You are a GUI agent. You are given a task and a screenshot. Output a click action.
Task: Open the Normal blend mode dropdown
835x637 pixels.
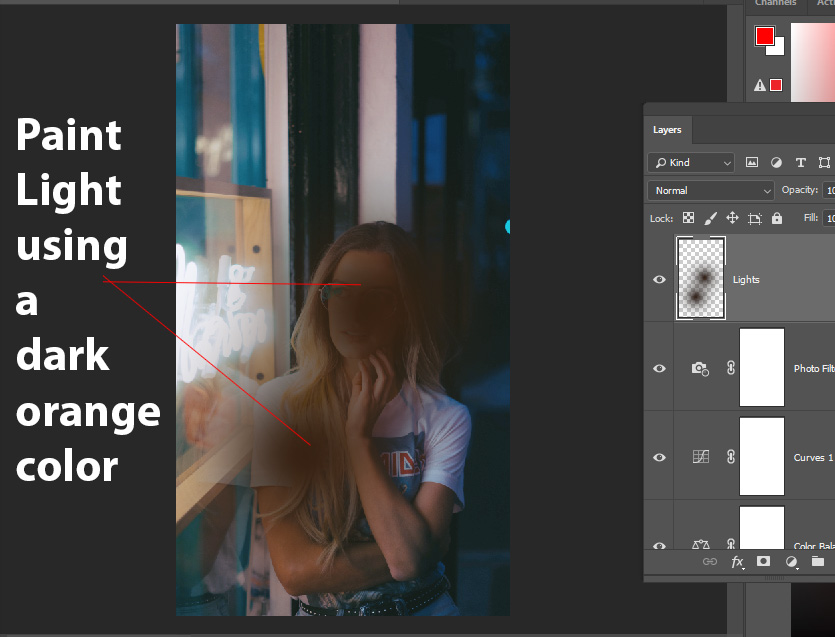coord(710,191)
